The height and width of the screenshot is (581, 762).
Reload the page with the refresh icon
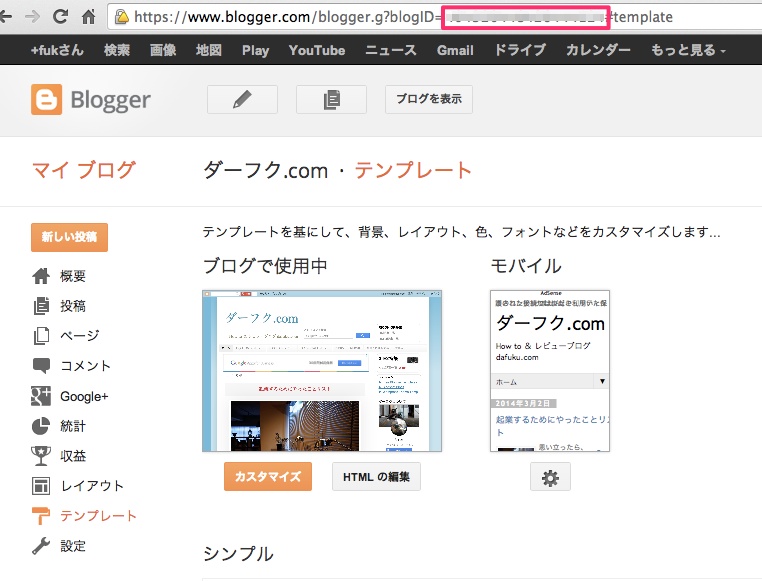tap(60, 17)
